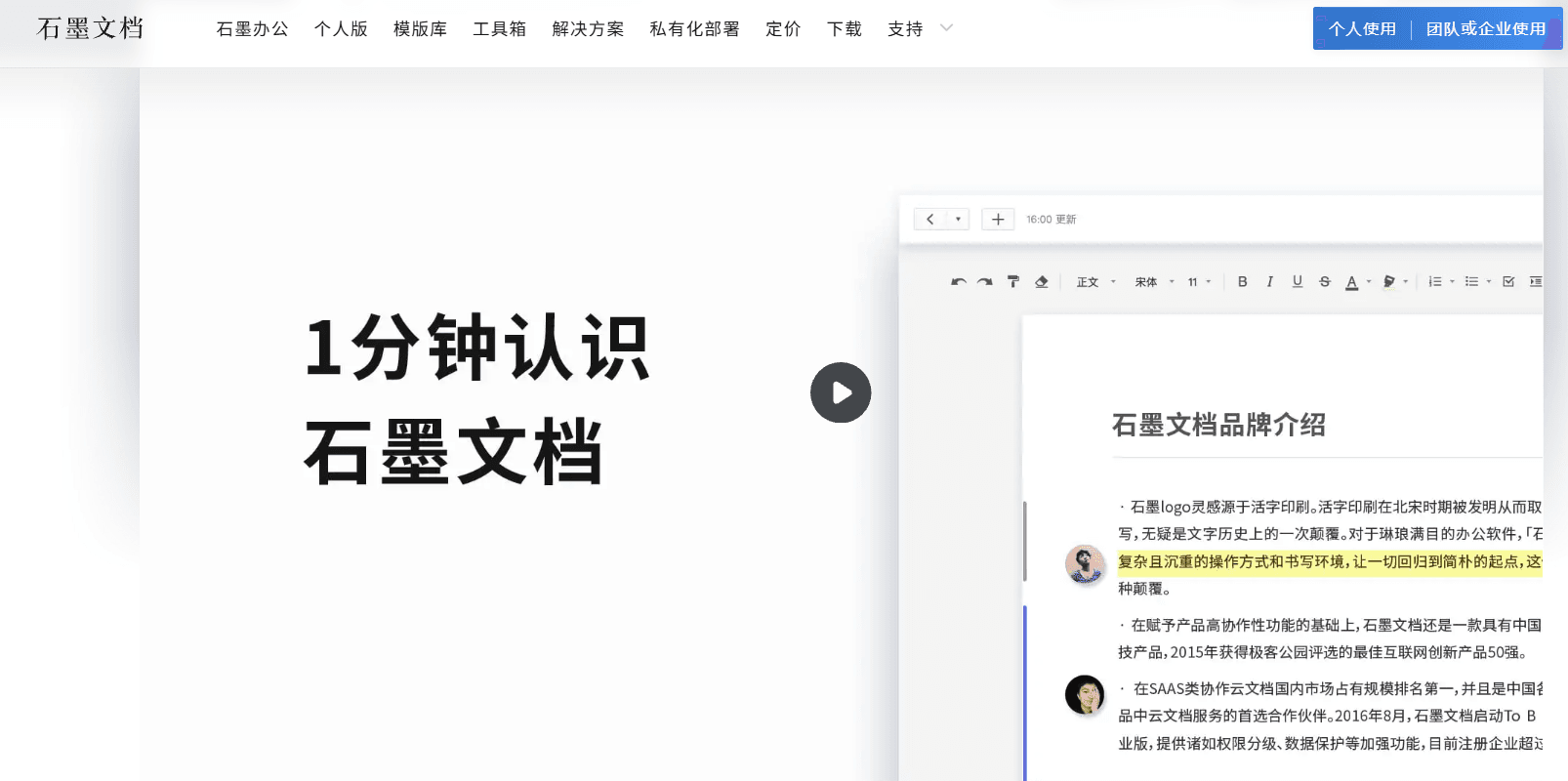This screenshot has width=1568, height=781.
Task: Click the increase indent icon
Action: (1536, 281)
